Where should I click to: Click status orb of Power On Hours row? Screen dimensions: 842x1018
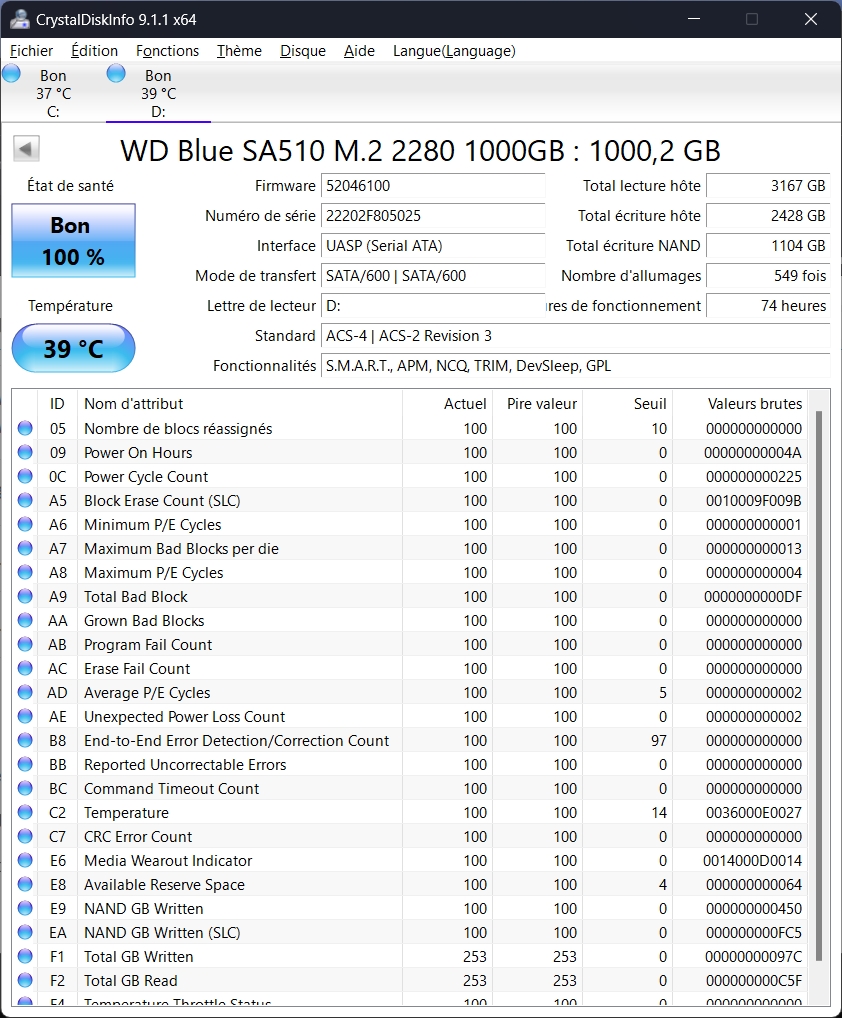click(25, 453)
